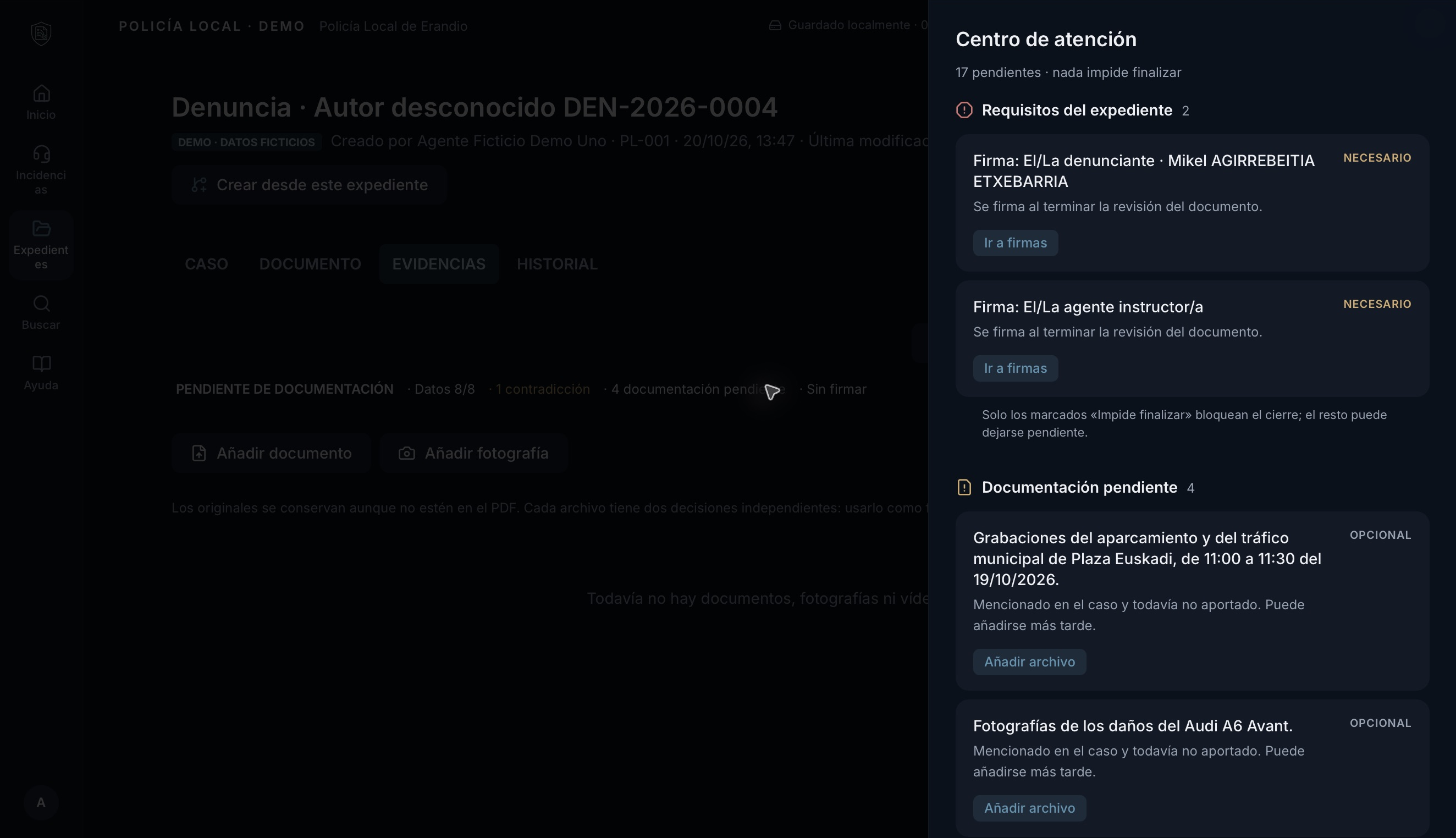Screen dimensions: 1456x838
Task: Click OPCIONAL tag on Fotografías Audi card
Action: coord(1380,723)
